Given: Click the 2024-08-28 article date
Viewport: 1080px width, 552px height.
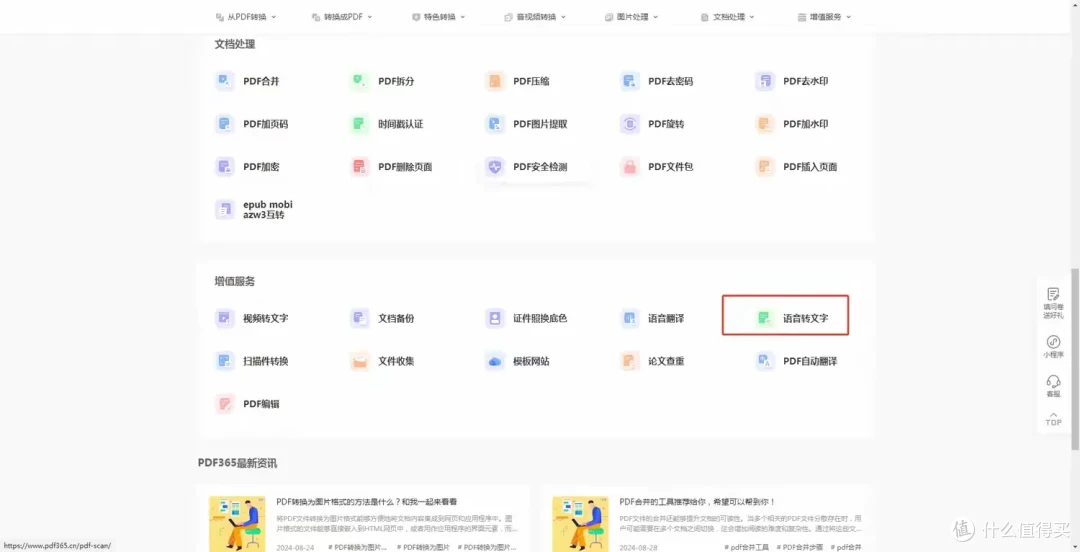Looking at the screenshot, I should coord(638,547).
